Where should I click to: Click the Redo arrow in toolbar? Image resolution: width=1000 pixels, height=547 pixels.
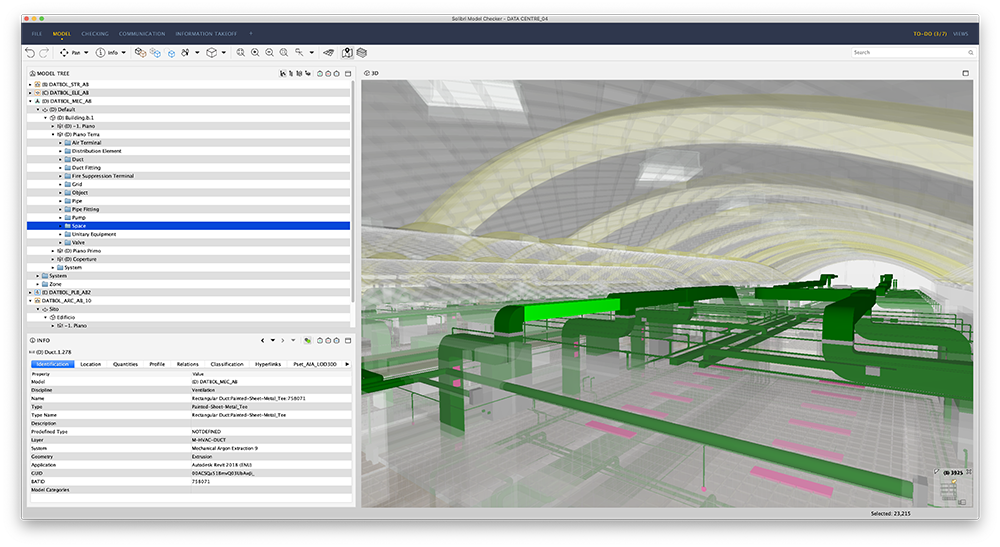click(44, 53)
